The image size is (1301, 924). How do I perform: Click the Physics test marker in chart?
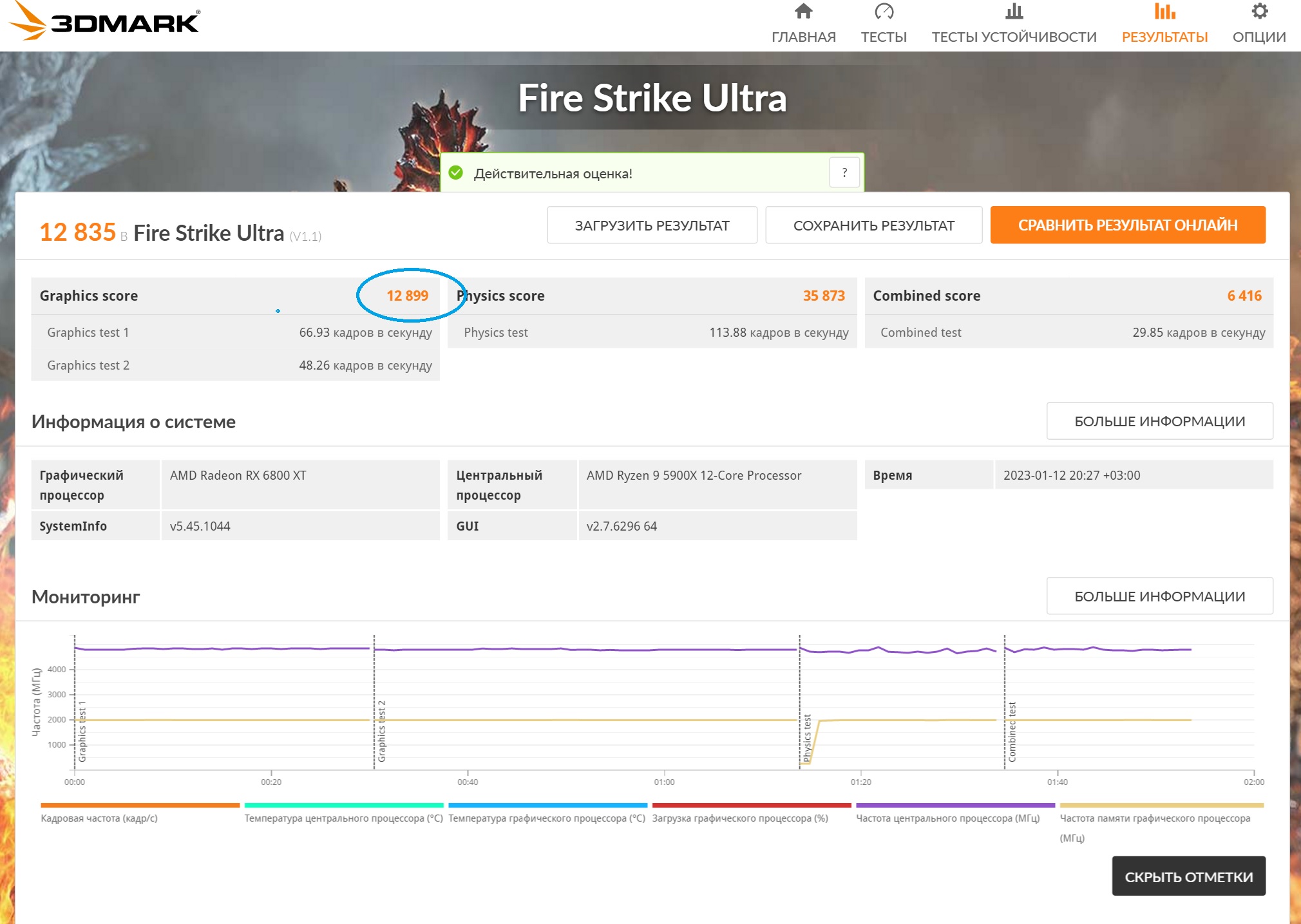806,738
